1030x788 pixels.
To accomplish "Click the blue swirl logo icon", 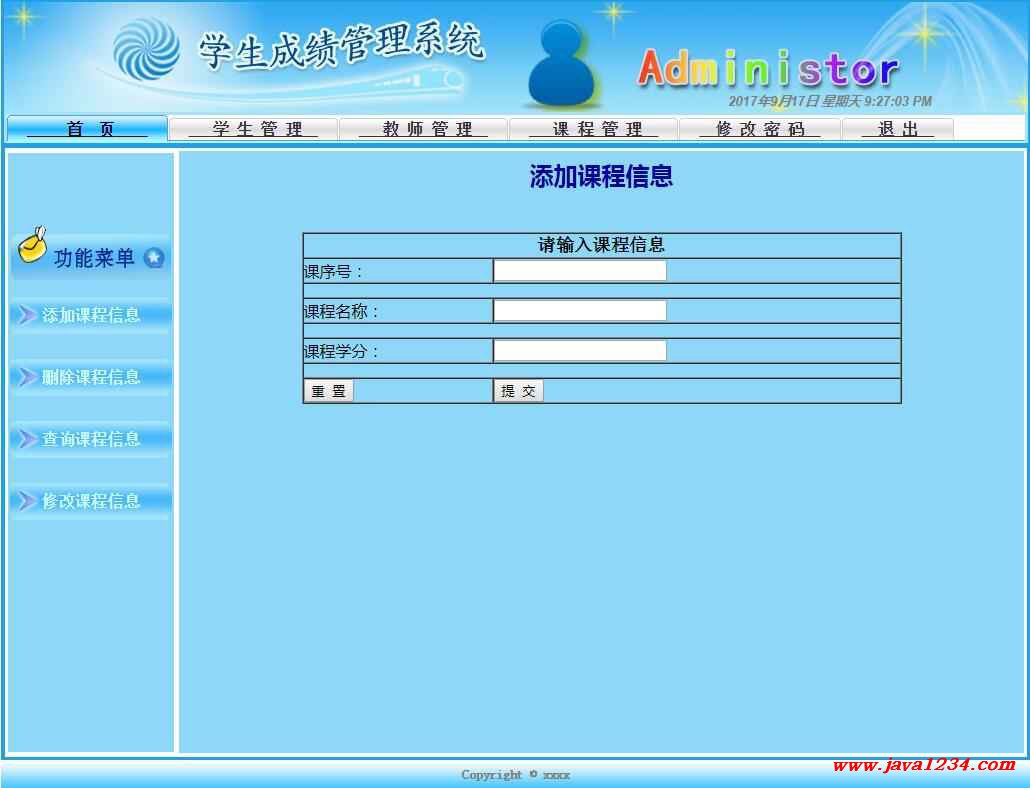I will 146,50.
